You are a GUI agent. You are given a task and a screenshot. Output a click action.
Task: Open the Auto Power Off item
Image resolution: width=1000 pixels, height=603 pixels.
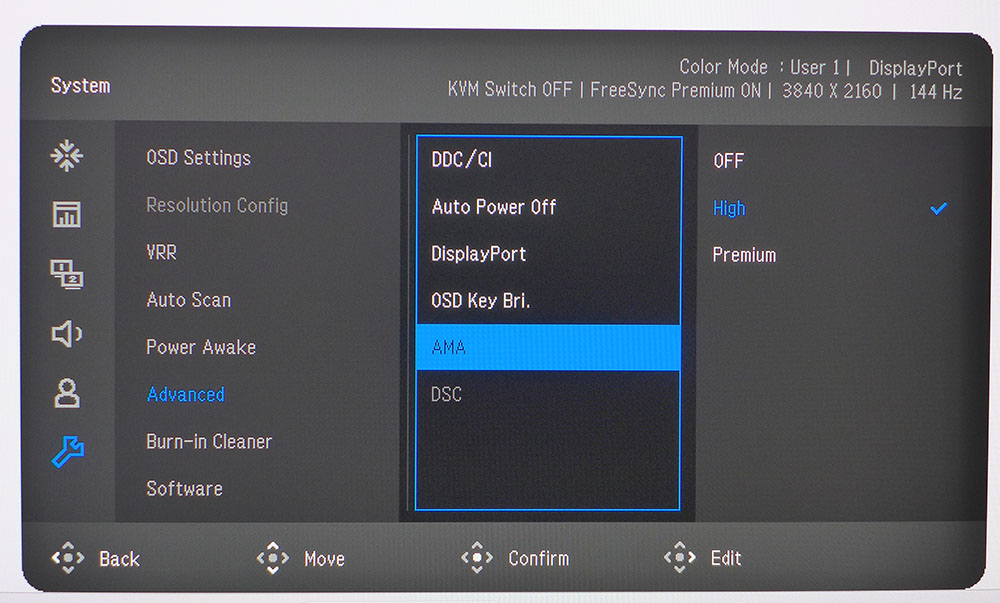[494, 207]
